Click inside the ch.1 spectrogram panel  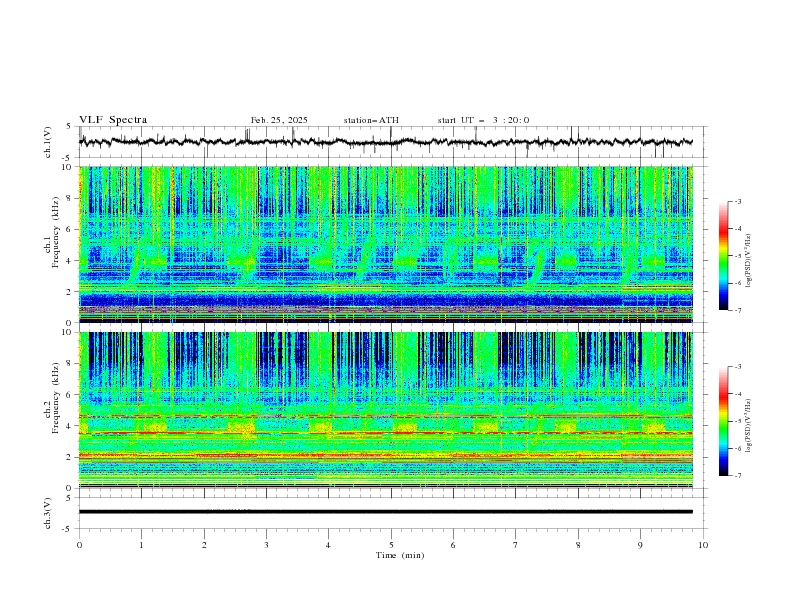tap(385, 244)
